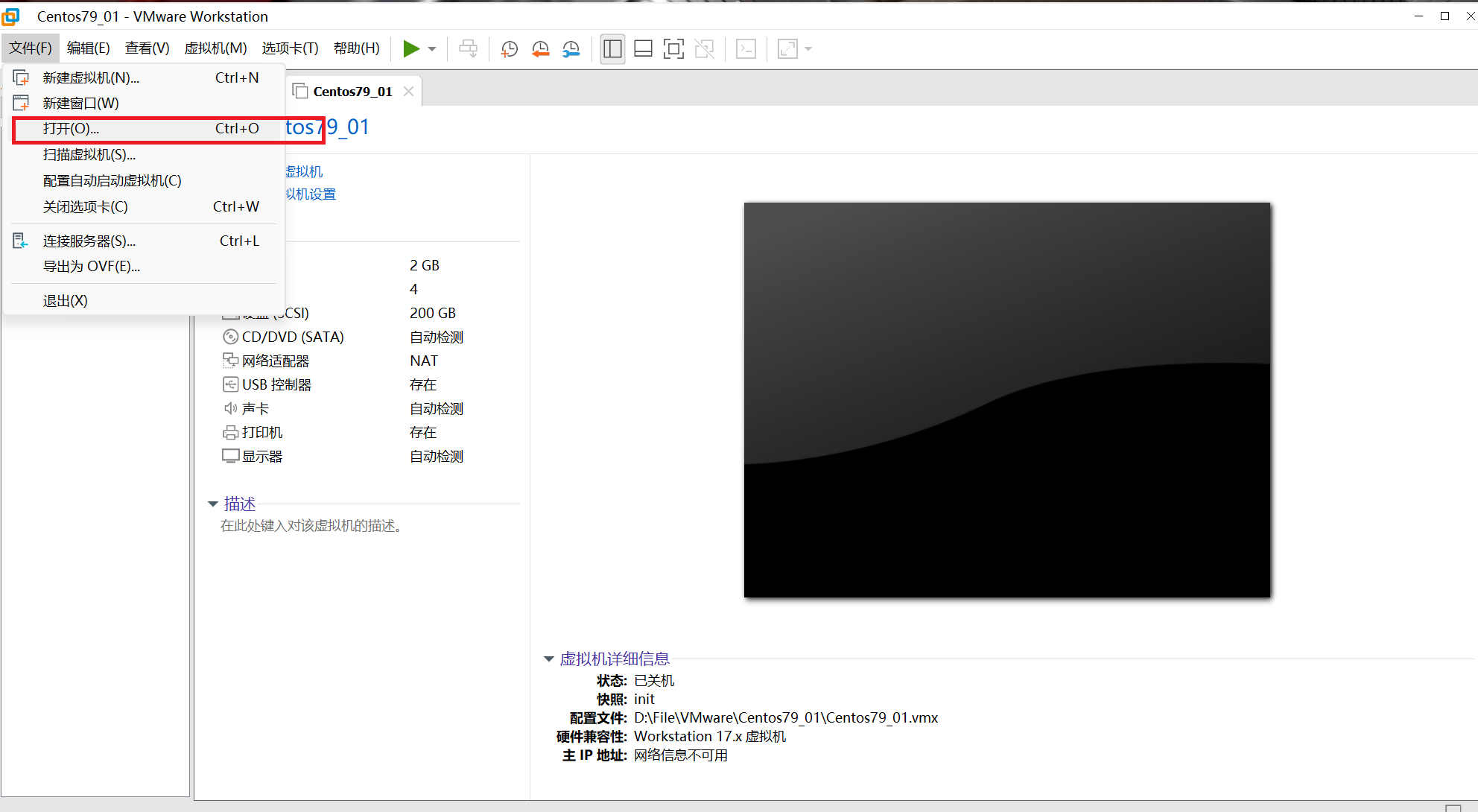Click the CD/DVD (SATA) device icon
The height and width of the screenshot is (812, 1478).
click(x=230, y=337)
